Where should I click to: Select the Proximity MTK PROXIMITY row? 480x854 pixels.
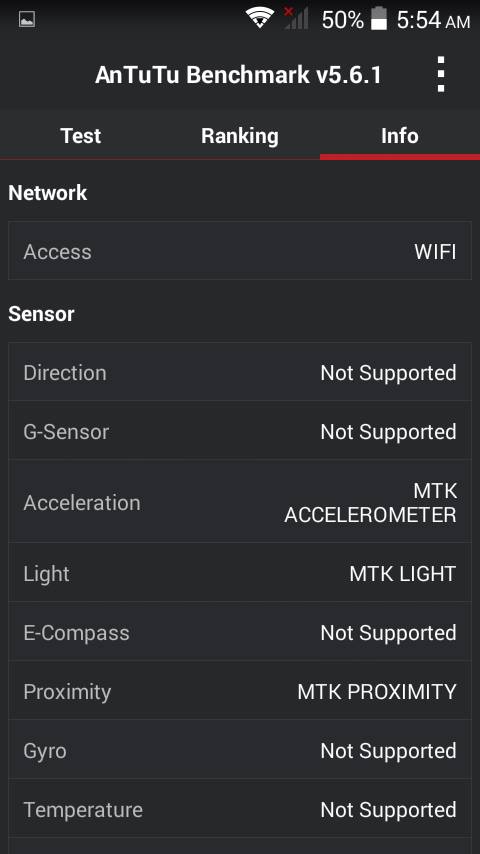pos(240,691)
